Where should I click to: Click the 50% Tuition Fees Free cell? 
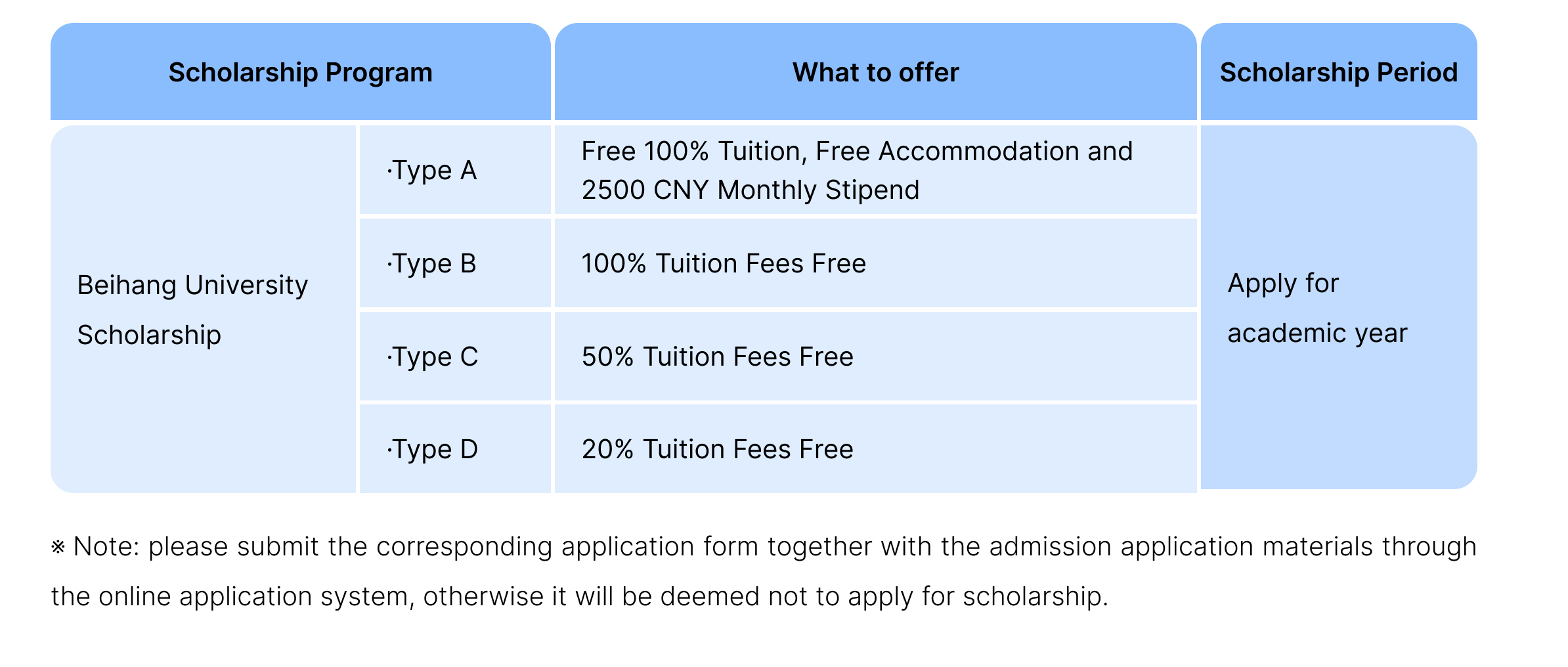(717, 357)
